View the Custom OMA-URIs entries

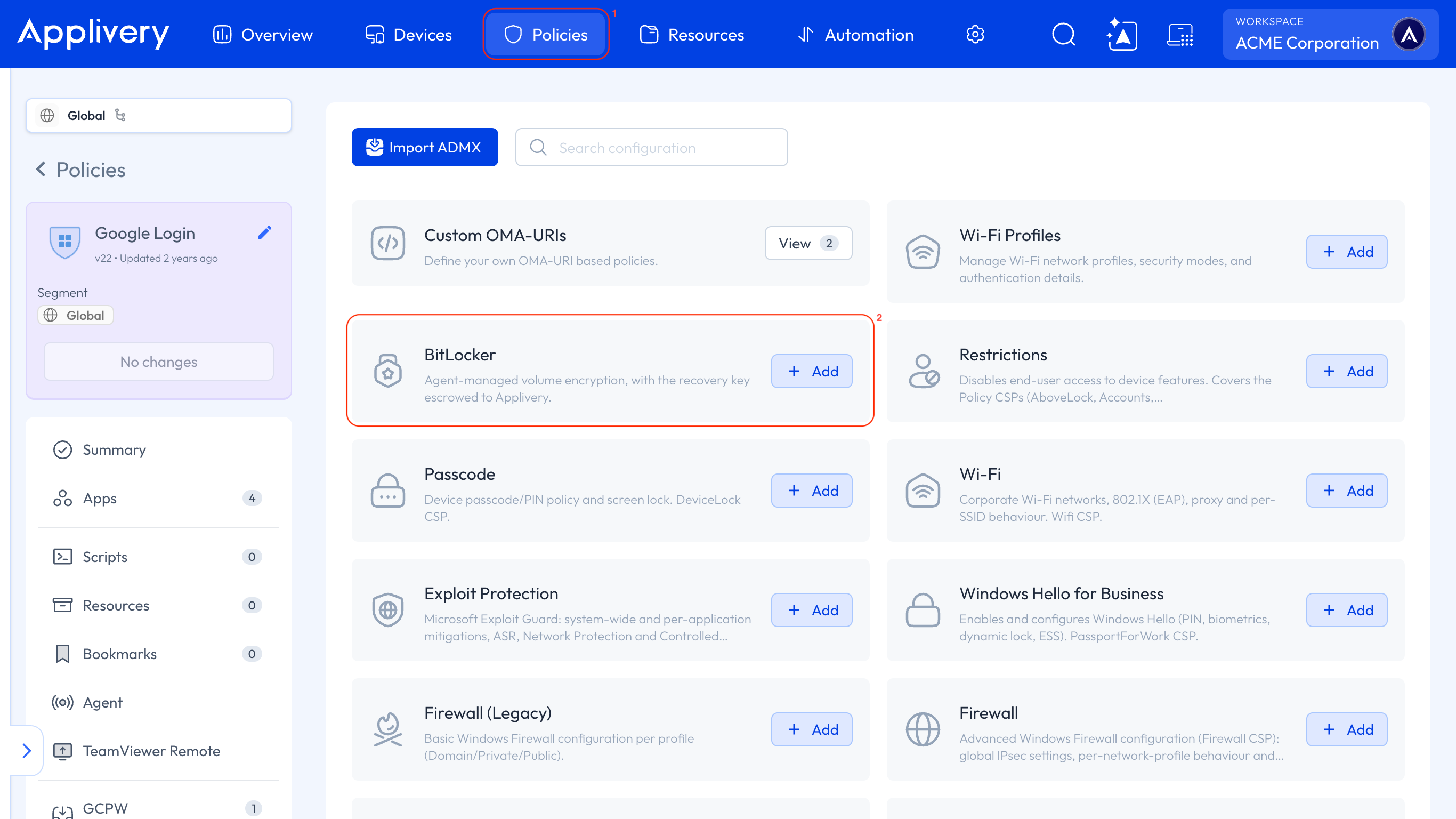(x=808, y=243)
